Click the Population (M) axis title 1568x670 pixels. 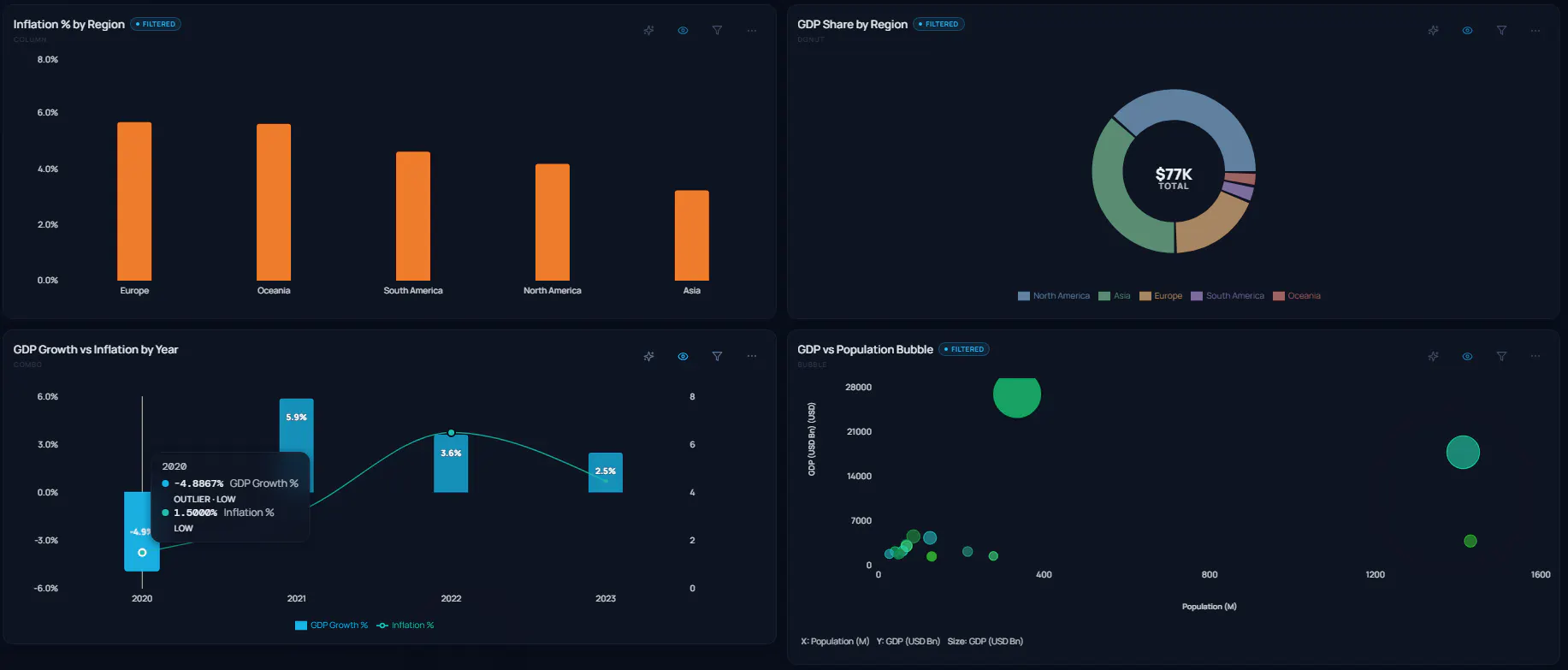[1210, 607]
